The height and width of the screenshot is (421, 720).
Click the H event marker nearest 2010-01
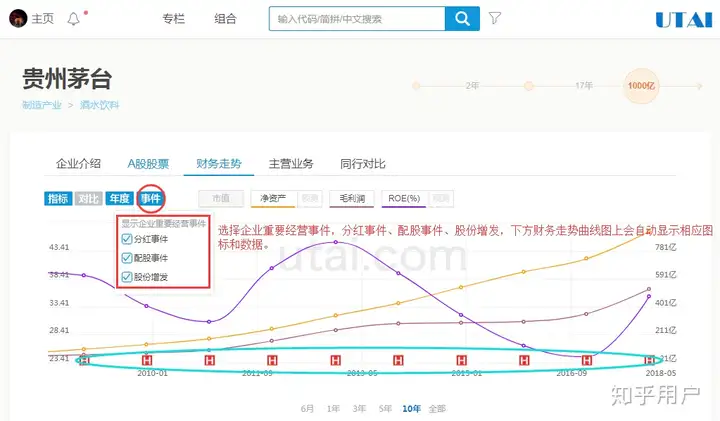click(146, 360)
